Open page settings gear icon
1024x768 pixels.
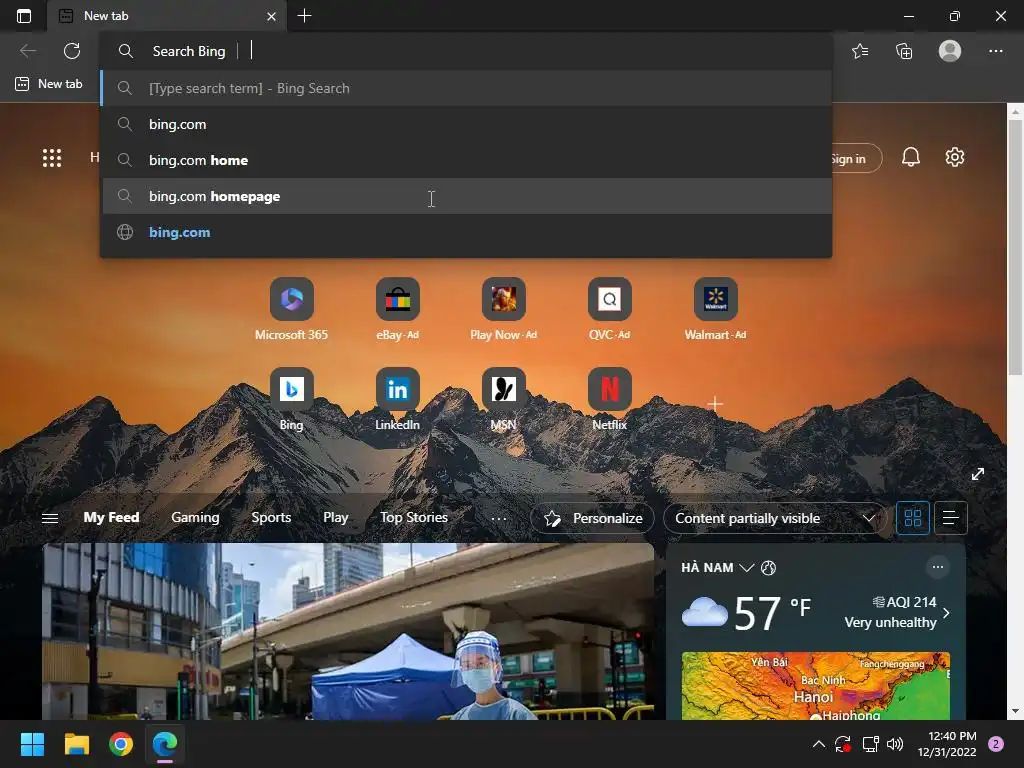point(955,157)
